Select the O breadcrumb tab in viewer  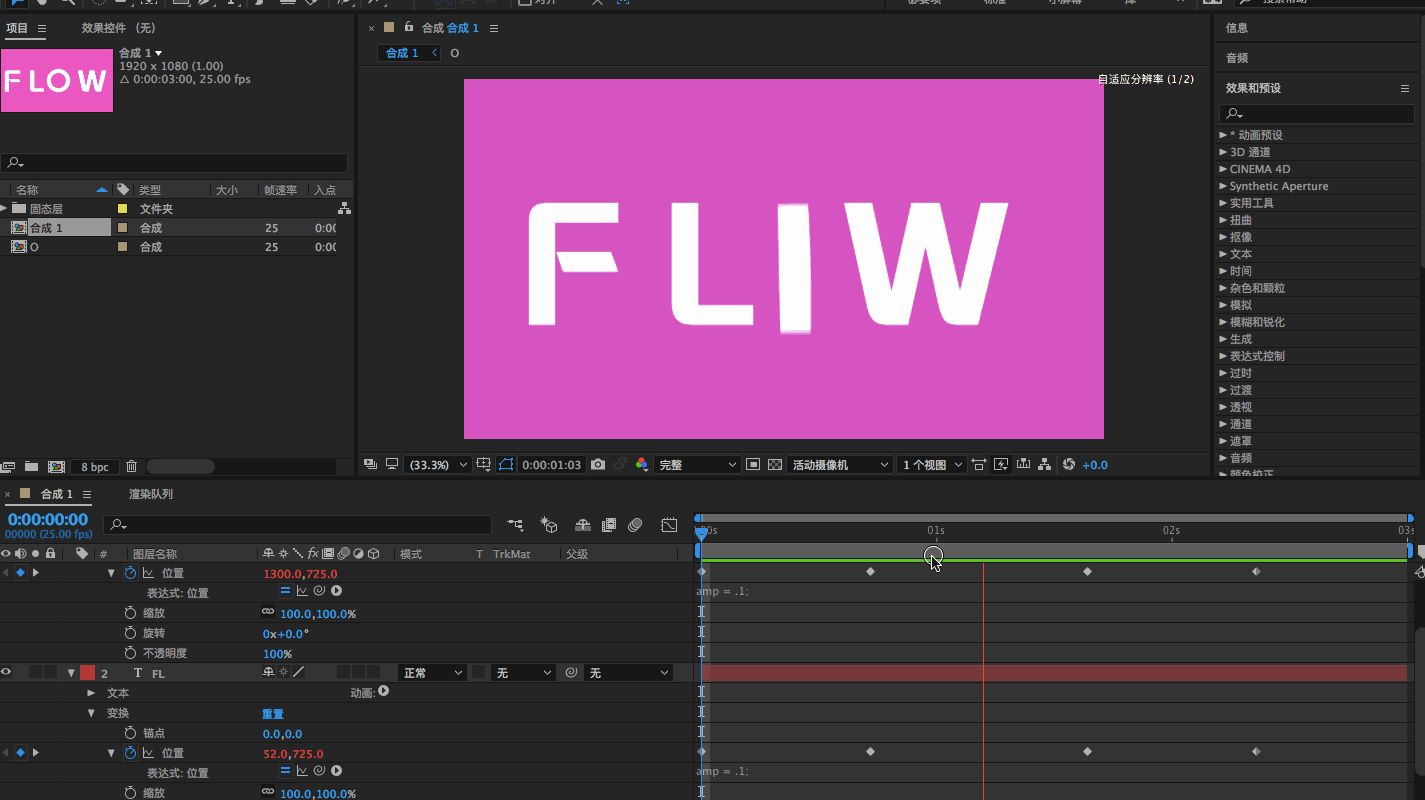coord(455,53)
